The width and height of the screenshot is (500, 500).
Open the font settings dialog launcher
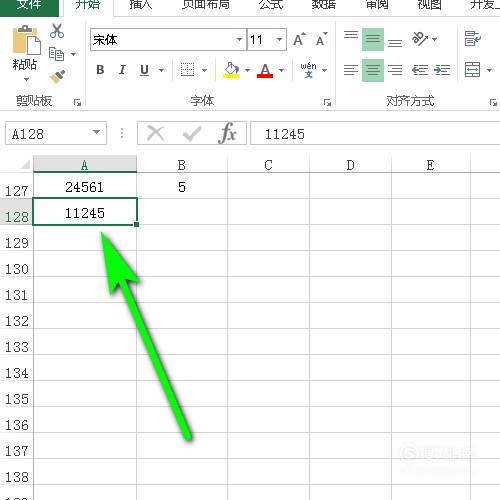point(327,102)
